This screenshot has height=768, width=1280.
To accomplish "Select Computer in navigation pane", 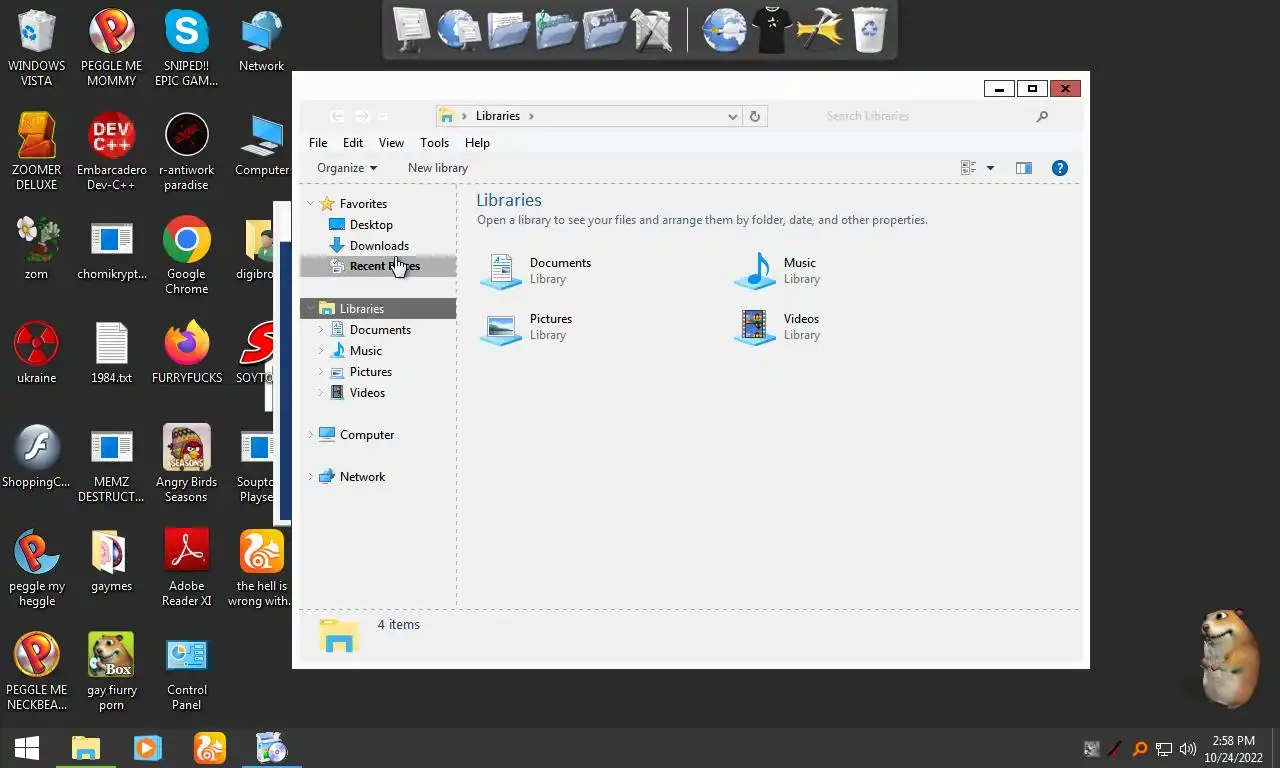I will click(x=366, y=435).
